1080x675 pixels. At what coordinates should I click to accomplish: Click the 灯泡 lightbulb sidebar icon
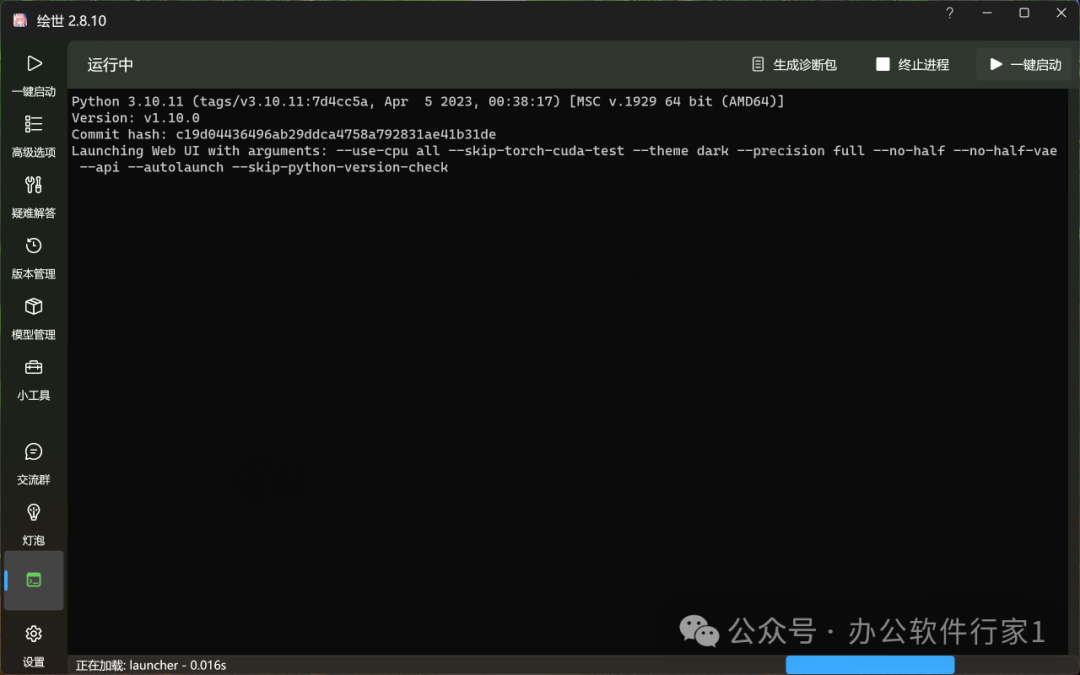pyautogui.click(x=34, y=524)
